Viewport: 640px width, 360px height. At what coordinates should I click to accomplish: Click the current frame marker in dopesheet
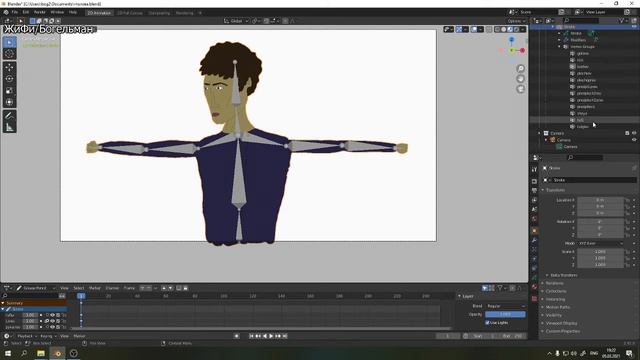(81, 296)
